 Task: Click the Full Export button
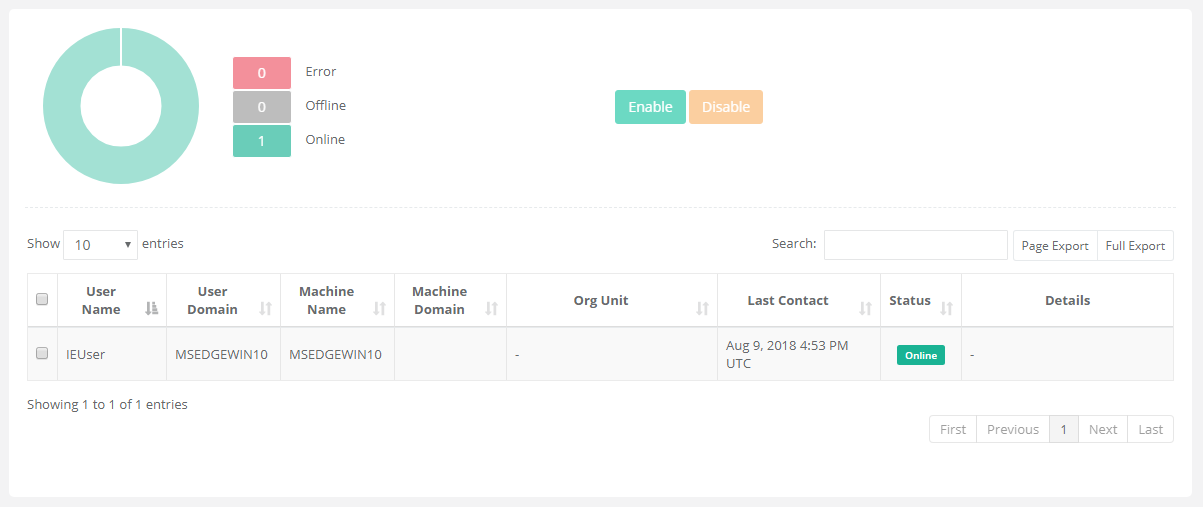[x=1135, y=246]
